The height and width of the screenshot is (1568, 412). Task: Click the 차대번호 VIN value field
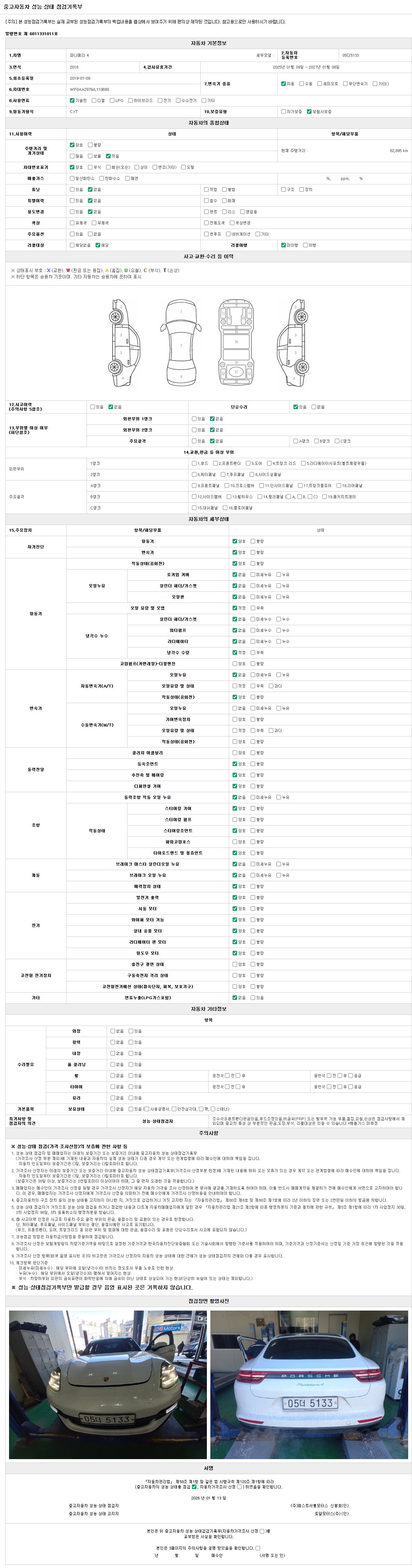point(89,89)
